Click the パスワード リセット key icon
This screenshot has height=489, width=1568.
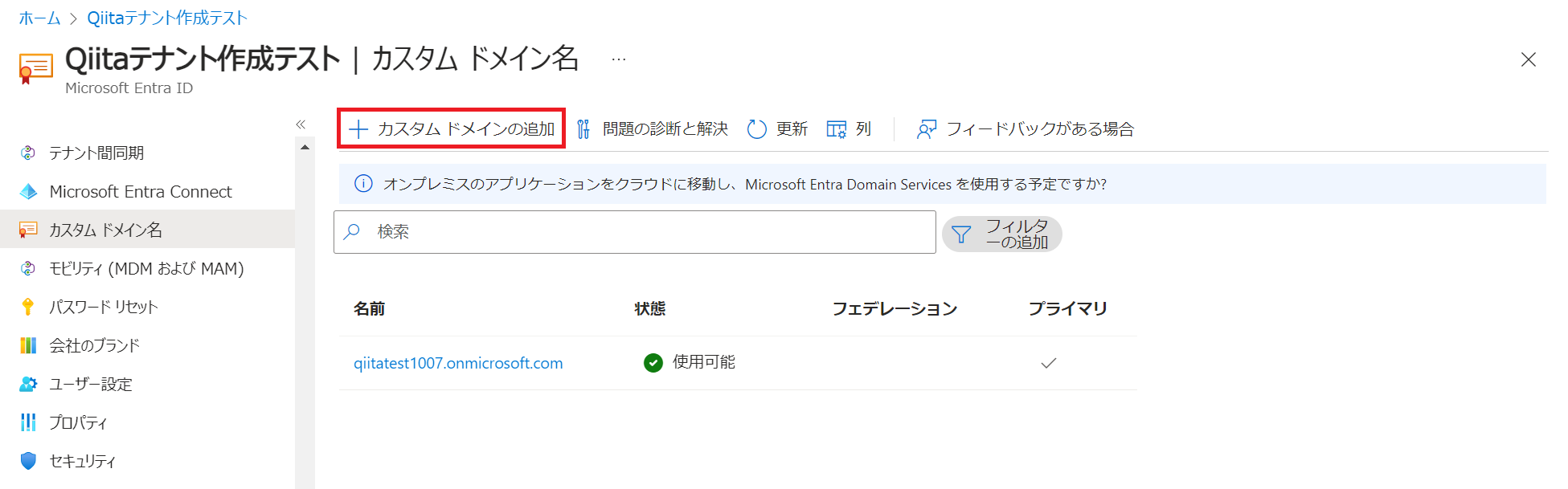click(x=28, y=307)
